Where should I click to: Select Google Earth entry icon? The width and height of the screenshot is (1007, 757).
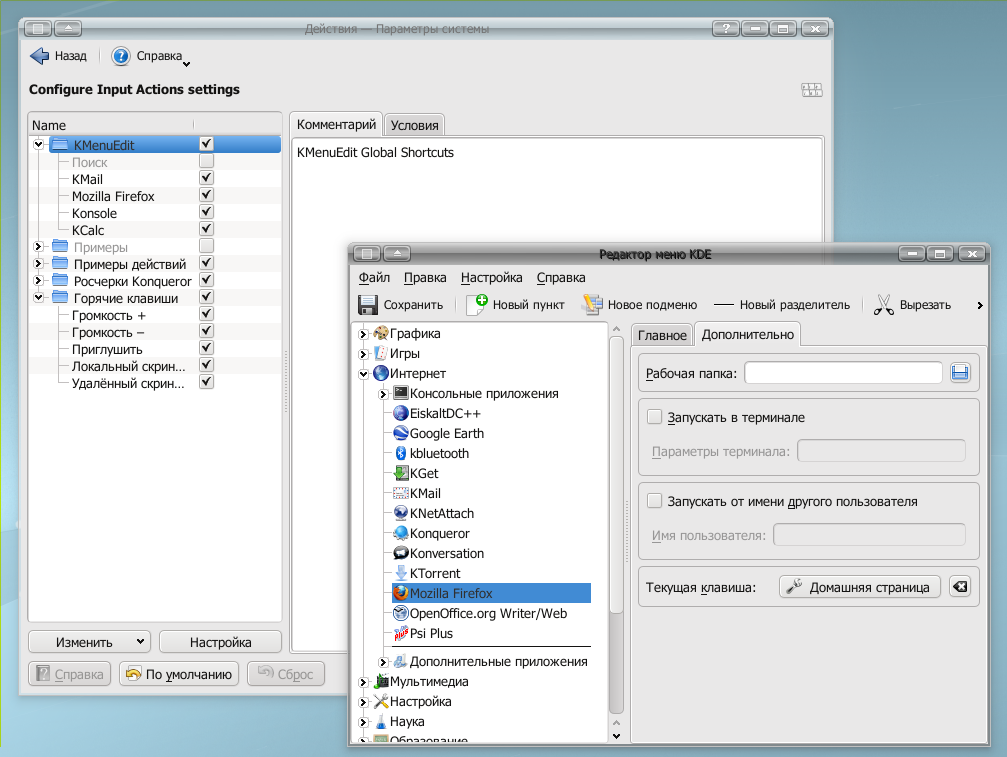point(401,433)
